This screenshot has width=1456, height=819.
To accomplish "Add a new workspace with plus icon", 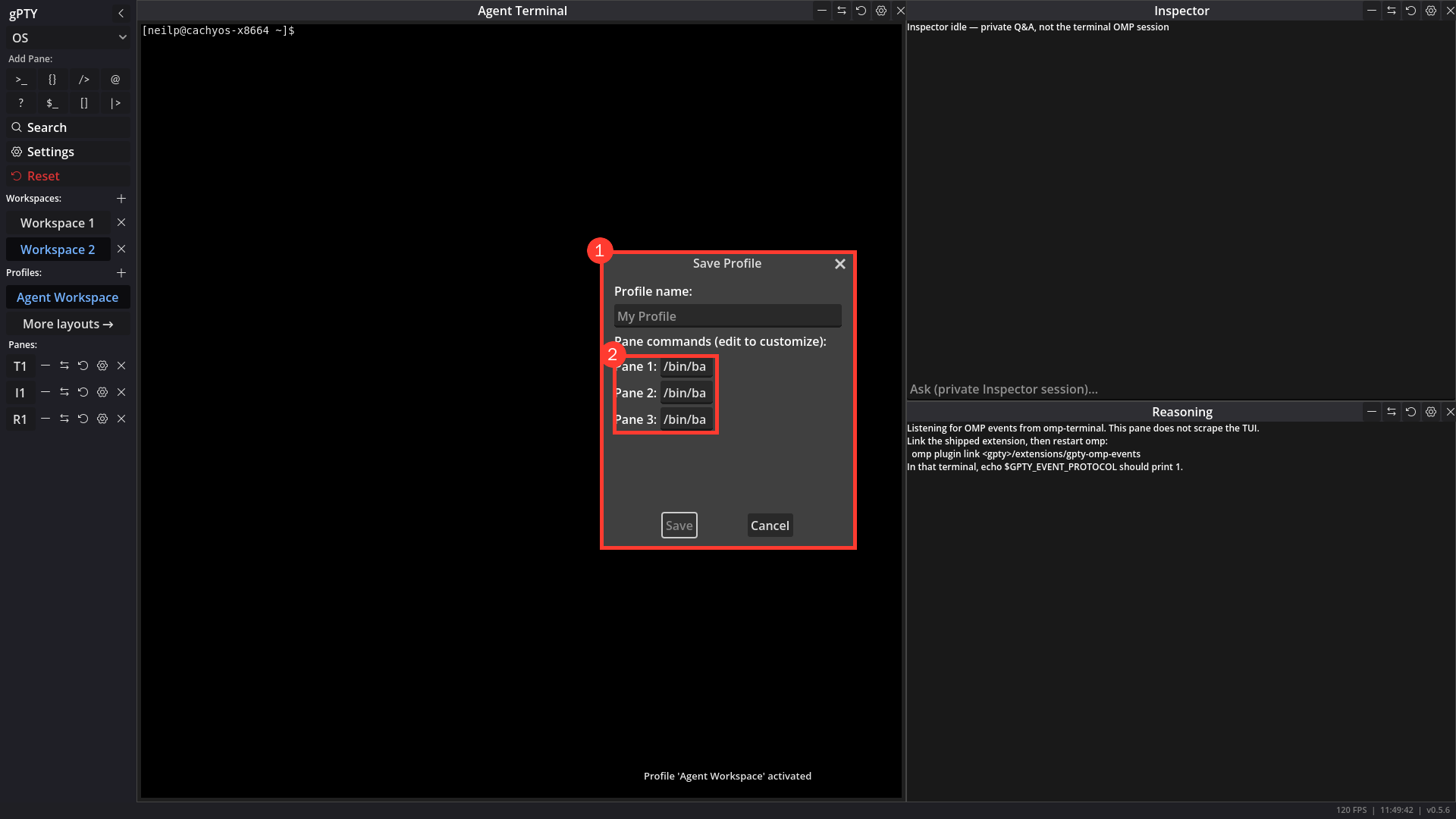I will click(121, 199).
